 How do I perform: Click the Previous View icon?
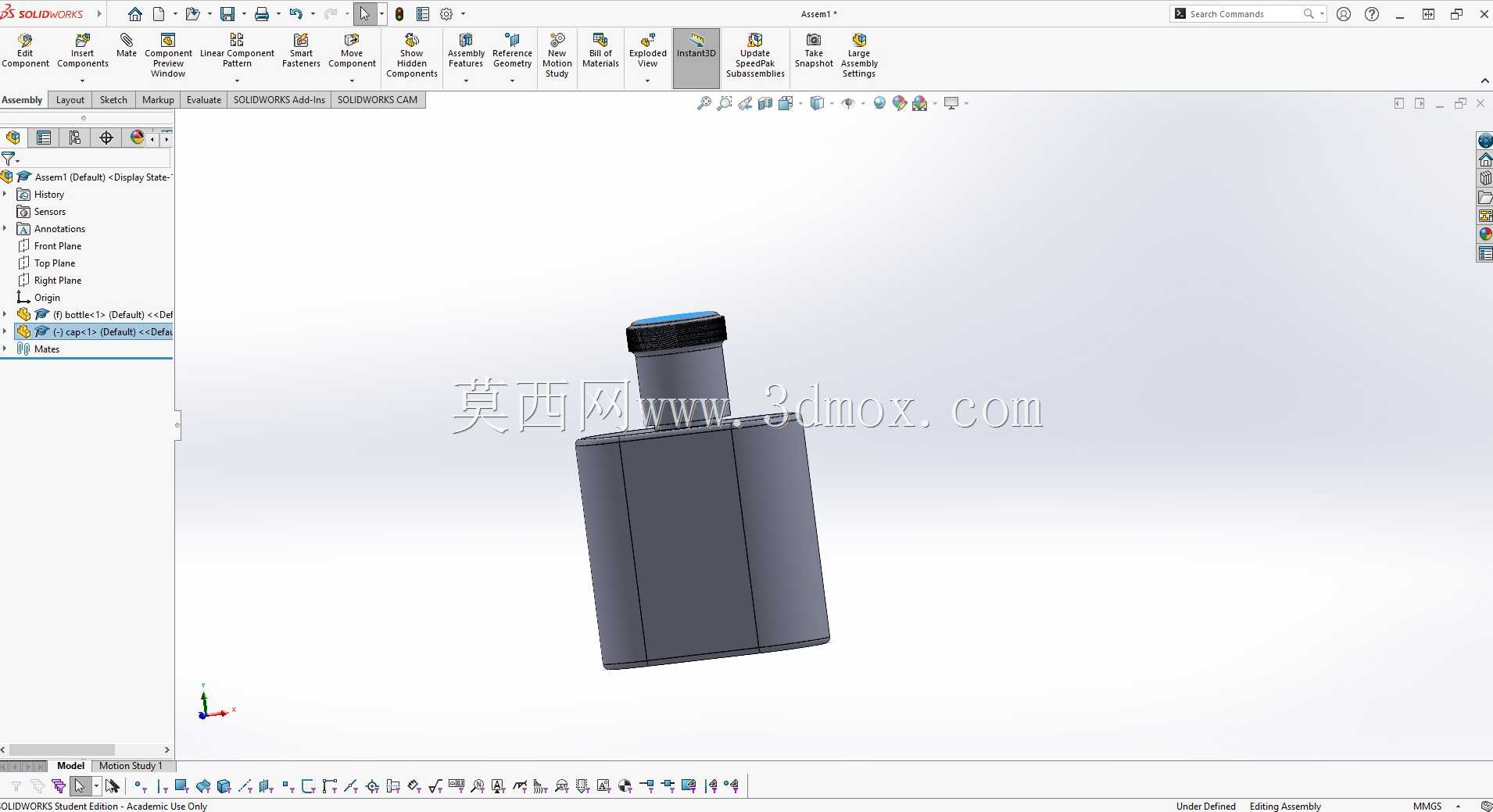click(x=745, y=103)
